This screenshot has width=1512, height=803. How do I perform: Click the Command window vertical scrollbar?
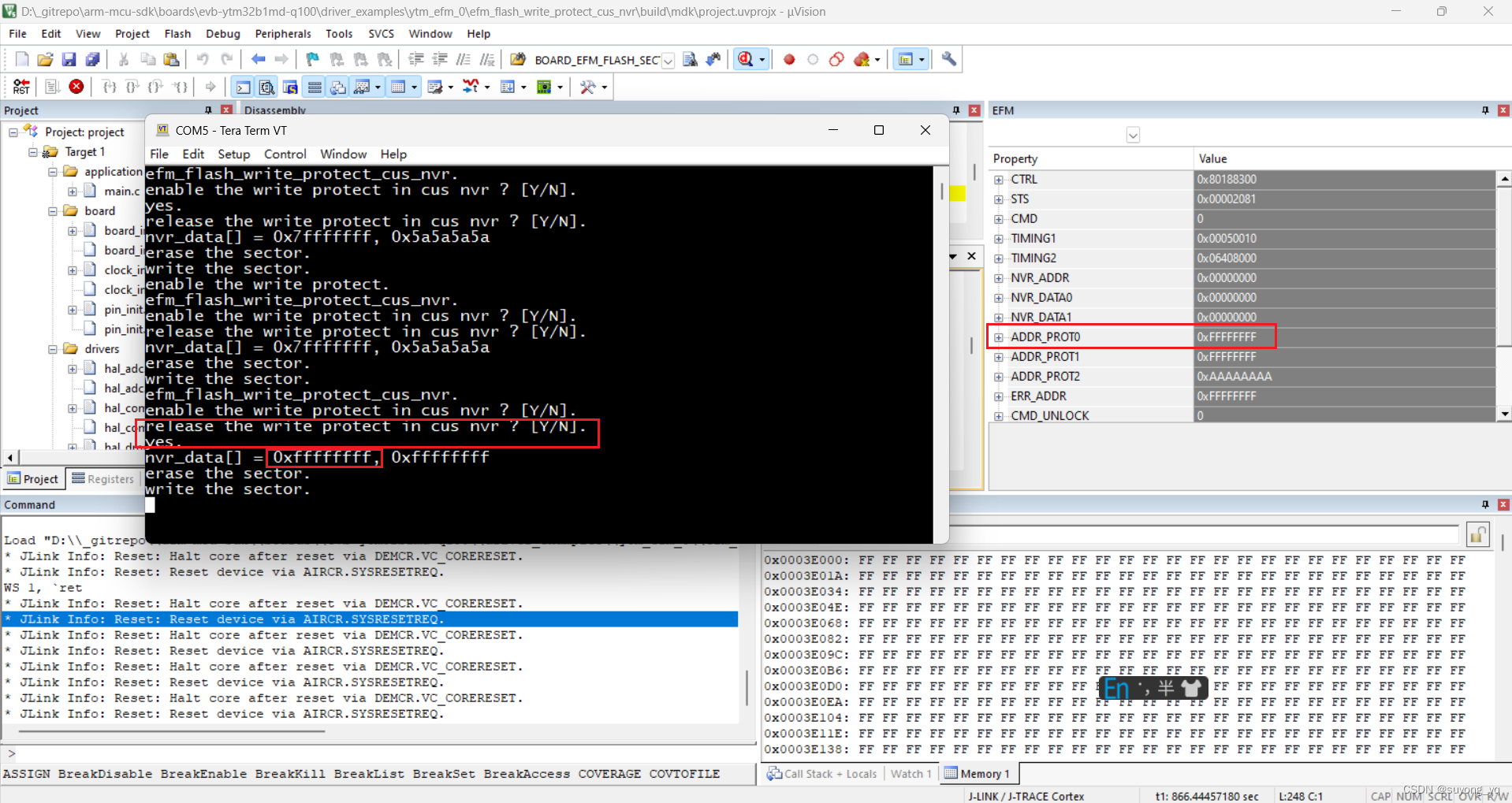747,689
